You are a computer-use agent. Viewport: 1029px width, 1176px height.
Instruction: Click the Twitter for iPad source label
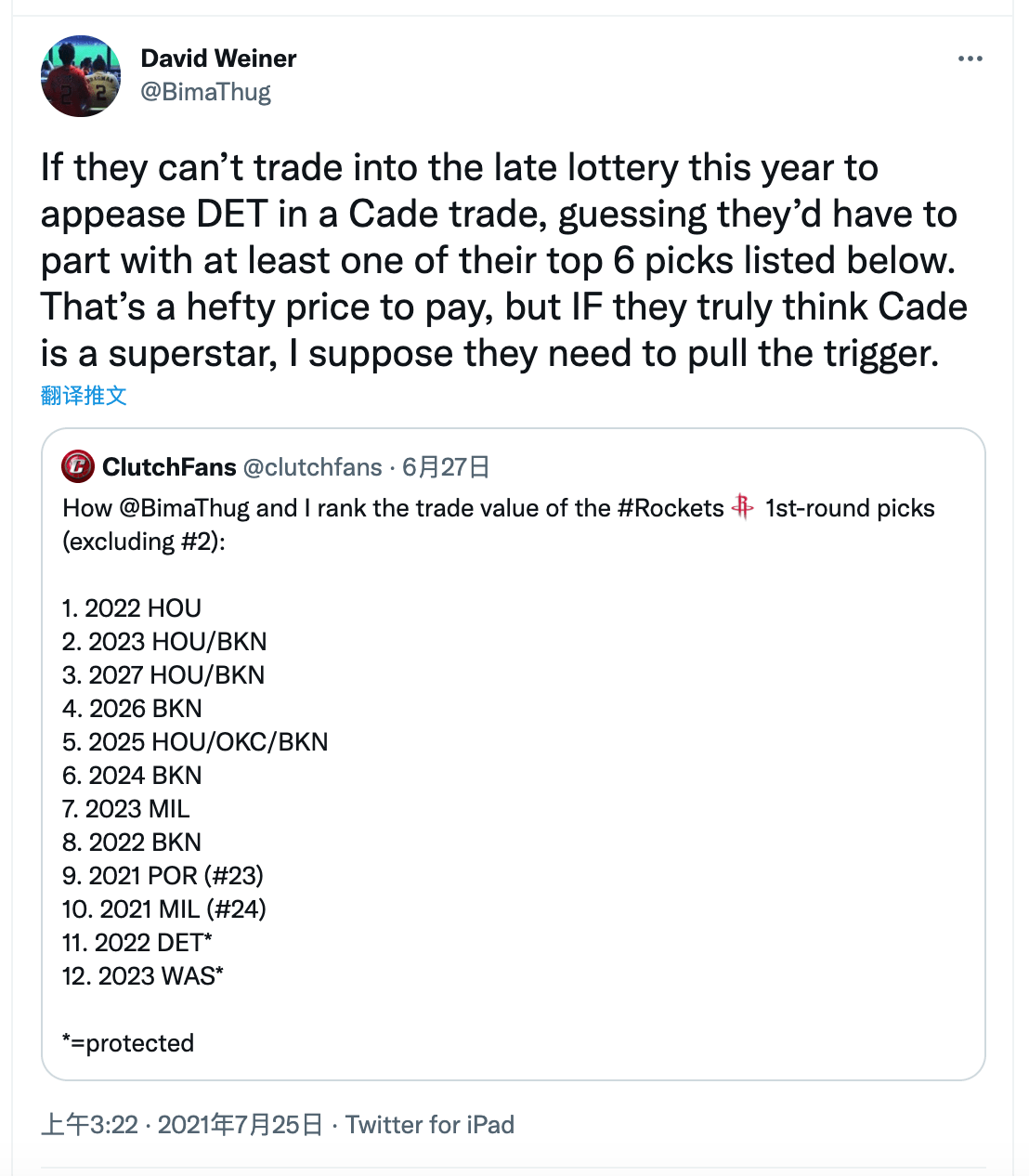[431, 1125]
